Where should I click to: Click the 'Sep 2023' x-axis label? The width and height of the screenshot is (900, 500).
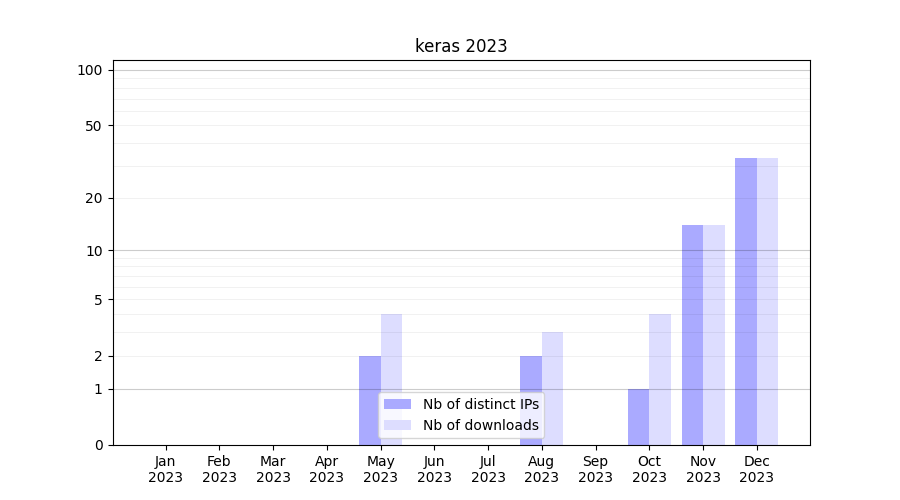(595, 469)
